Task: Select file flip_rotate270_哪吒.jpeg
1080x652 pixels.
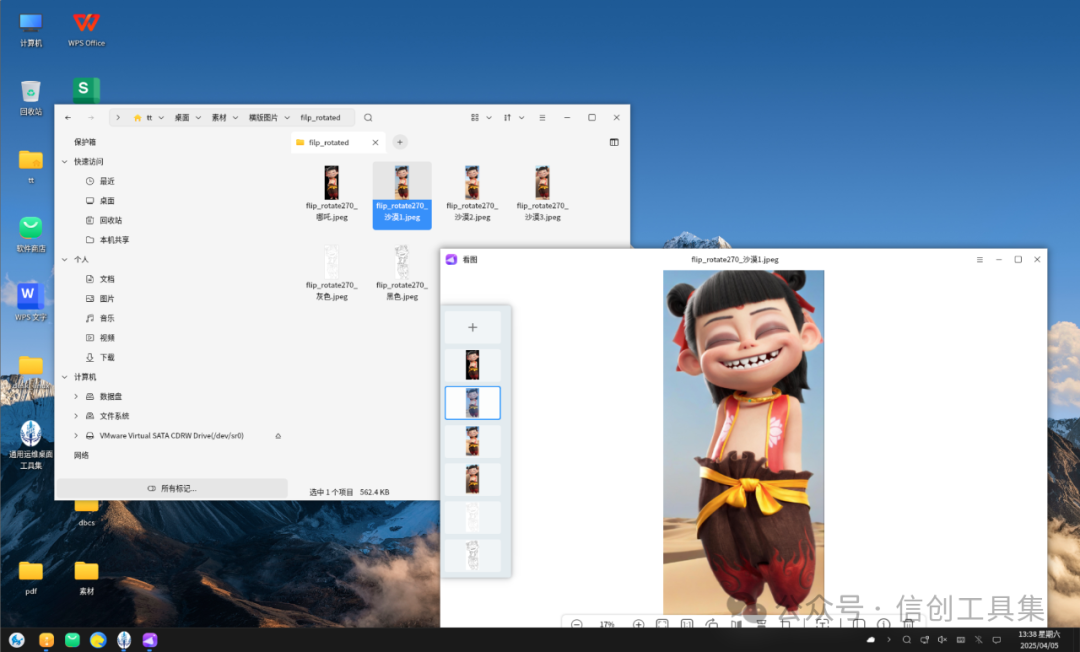Action: click(x=331, y=193)
